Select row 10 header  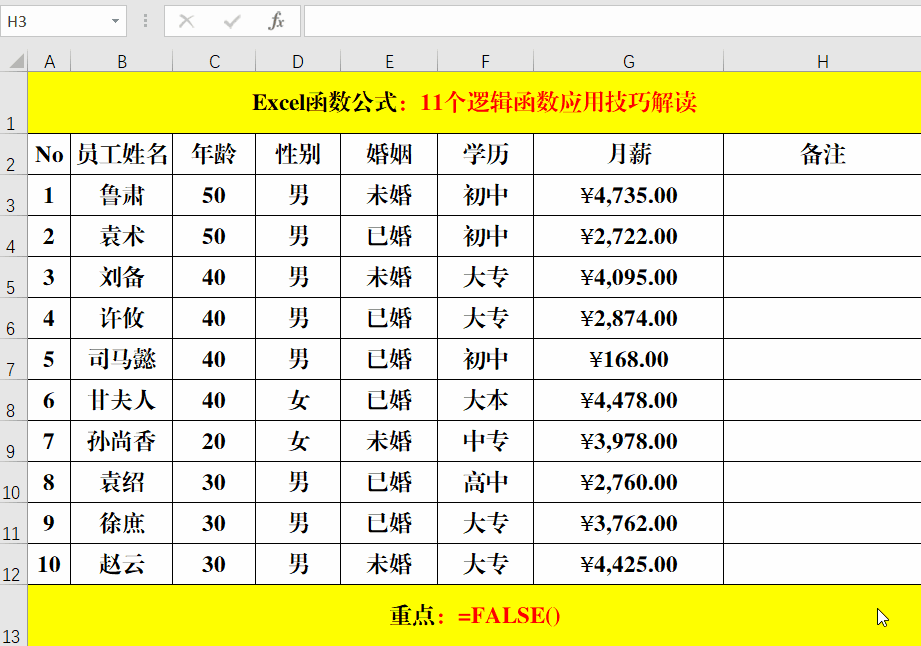pyautogui.click(x=14, y=482)
